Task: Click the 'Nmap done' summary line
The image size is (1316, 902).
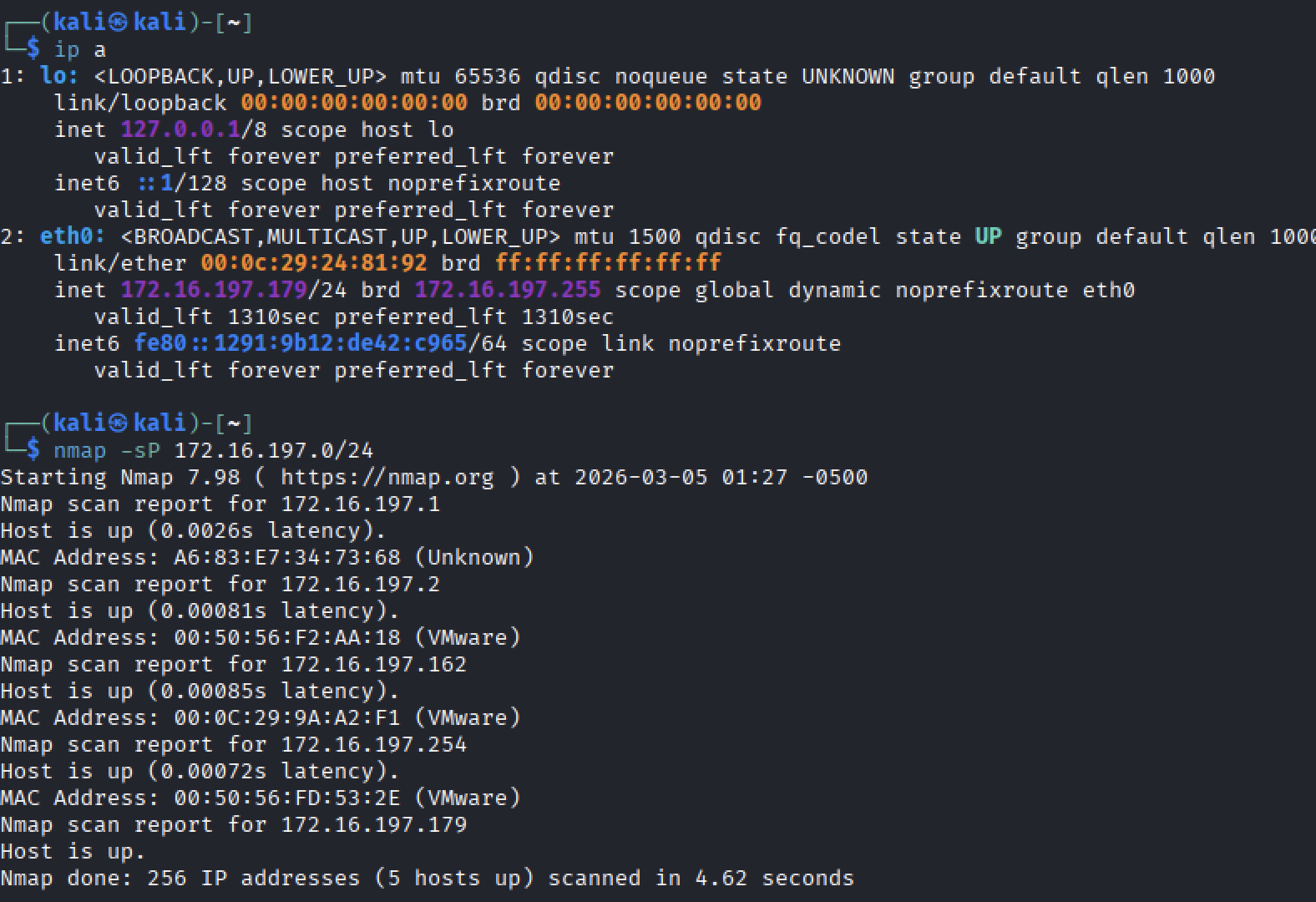Action: tap(427, 878)
